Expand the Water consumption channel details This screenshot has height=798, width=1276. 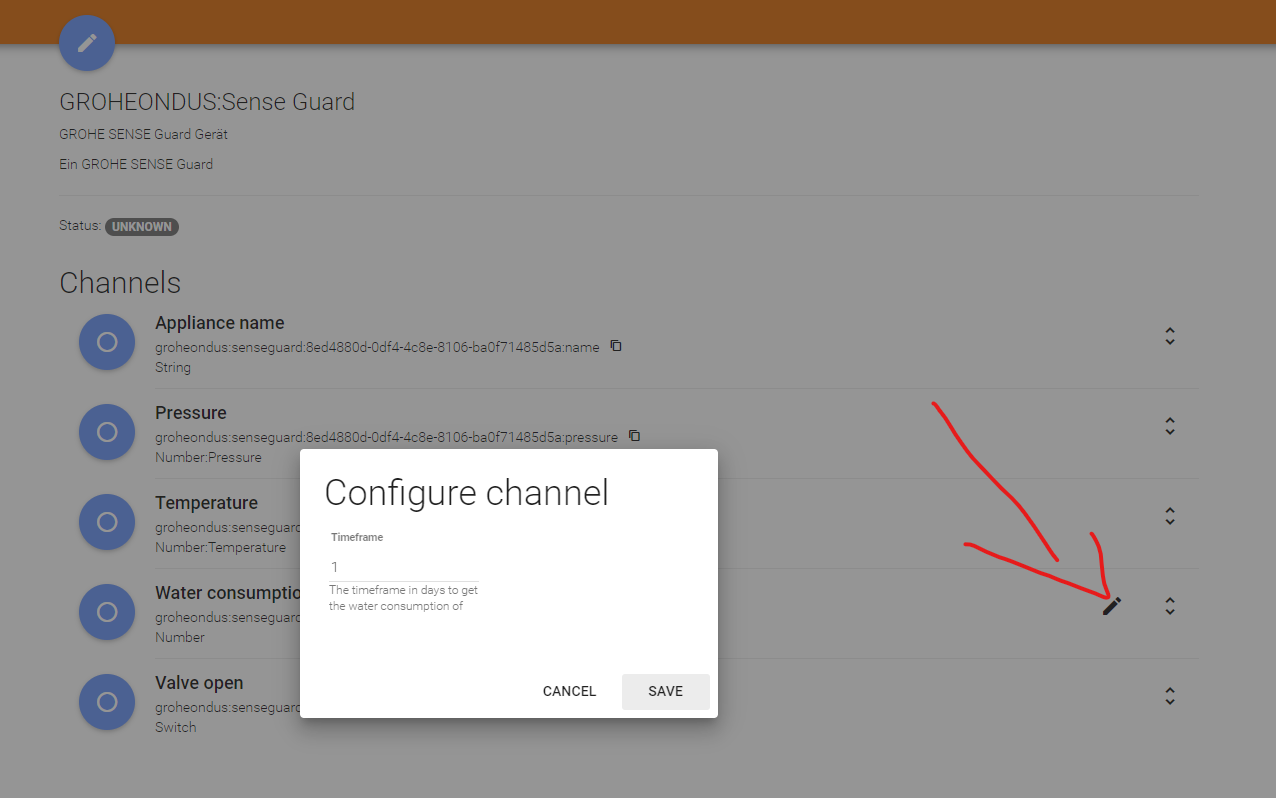click(x=1169, y=606)
